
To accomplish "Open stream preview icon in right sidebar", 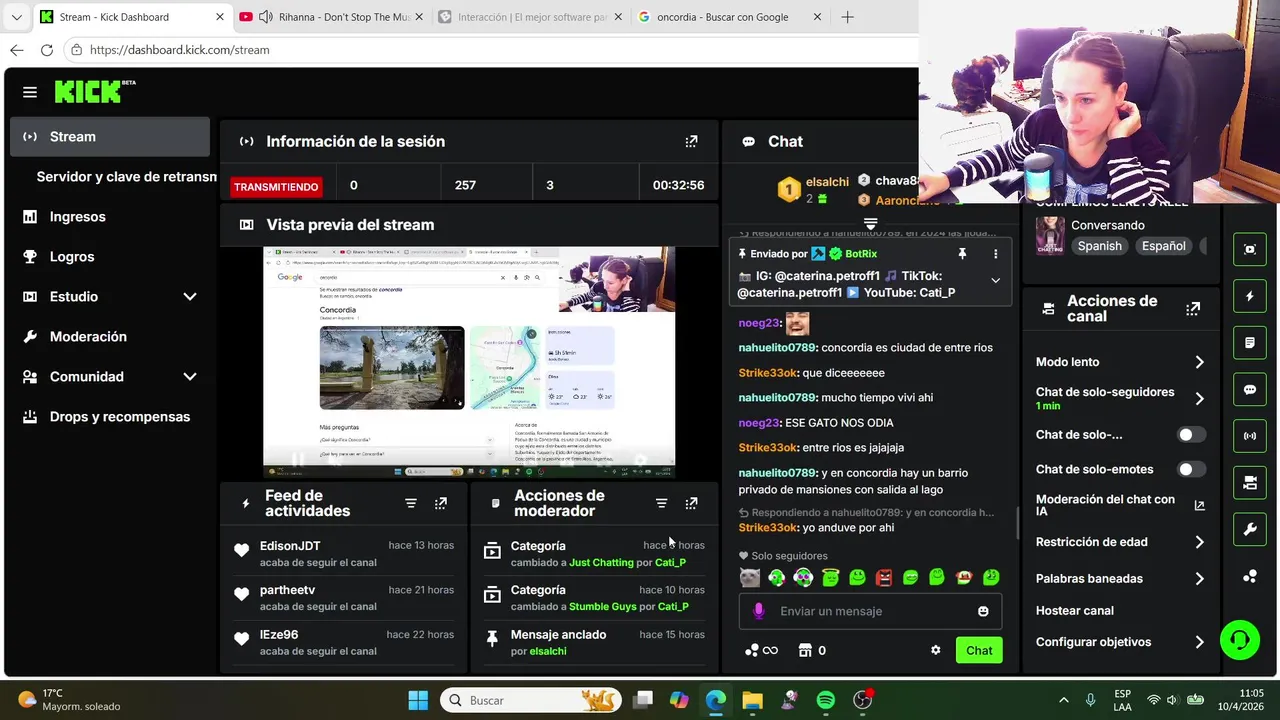I will (1250, 250).
